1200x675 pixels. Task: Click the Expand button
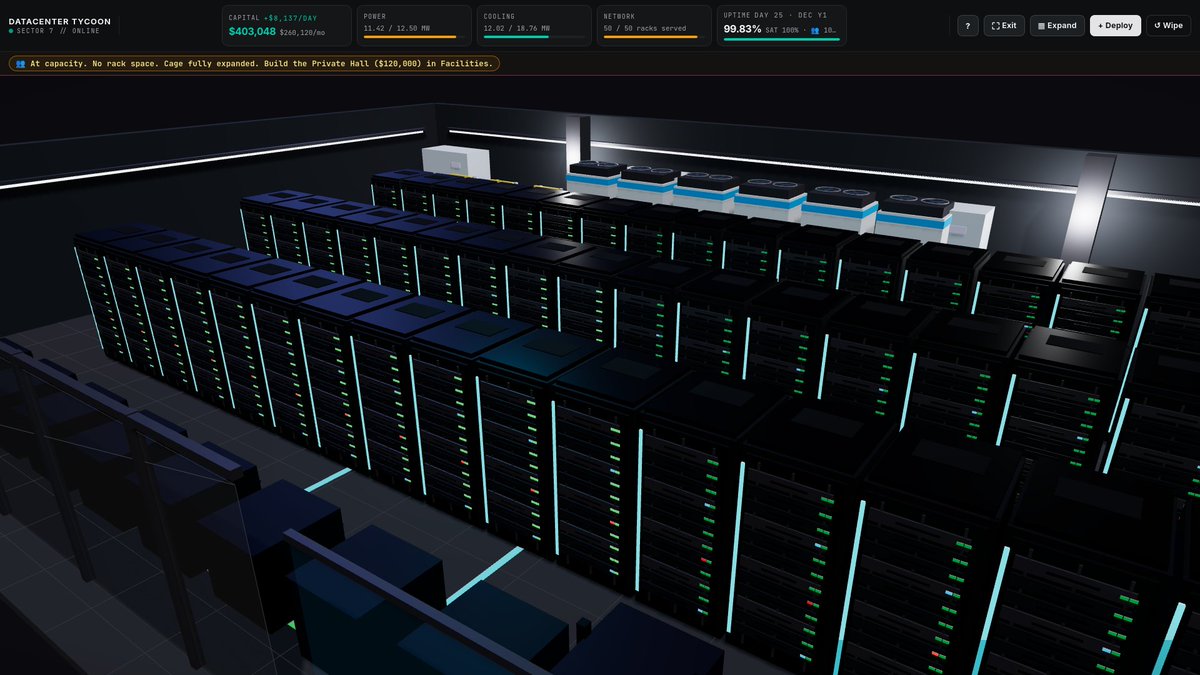point(1057,26)
